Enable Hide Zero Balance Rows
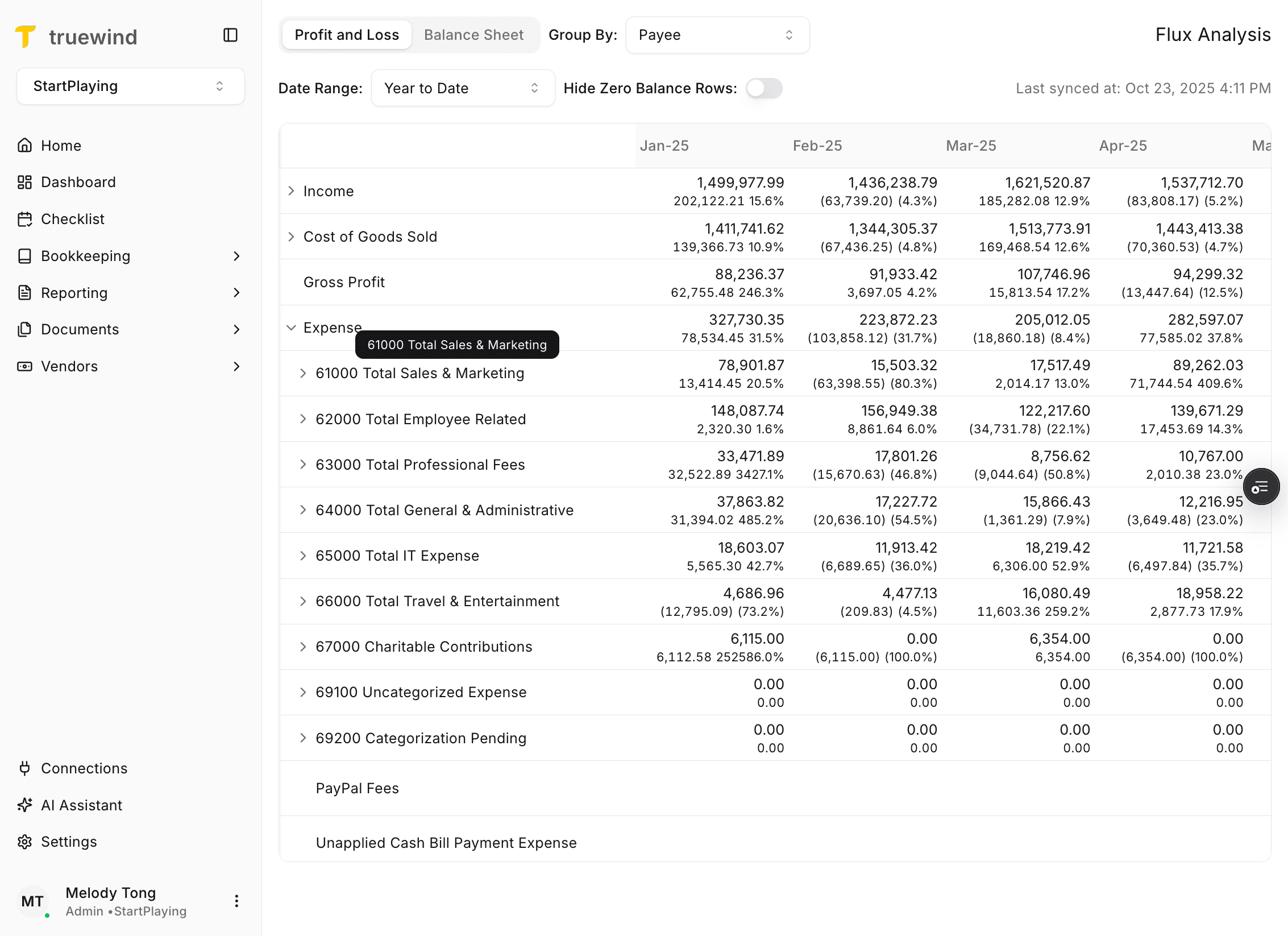The height and width of the screenshot is (936, 1288). tap(763, 88)
